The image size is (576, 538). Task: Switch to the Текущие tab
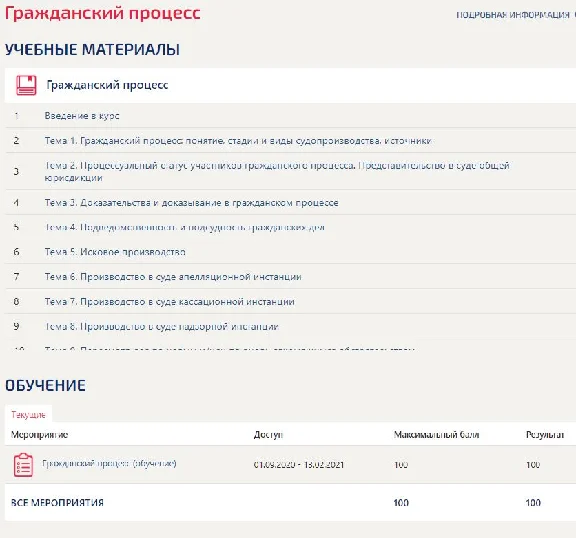point(28,415)
